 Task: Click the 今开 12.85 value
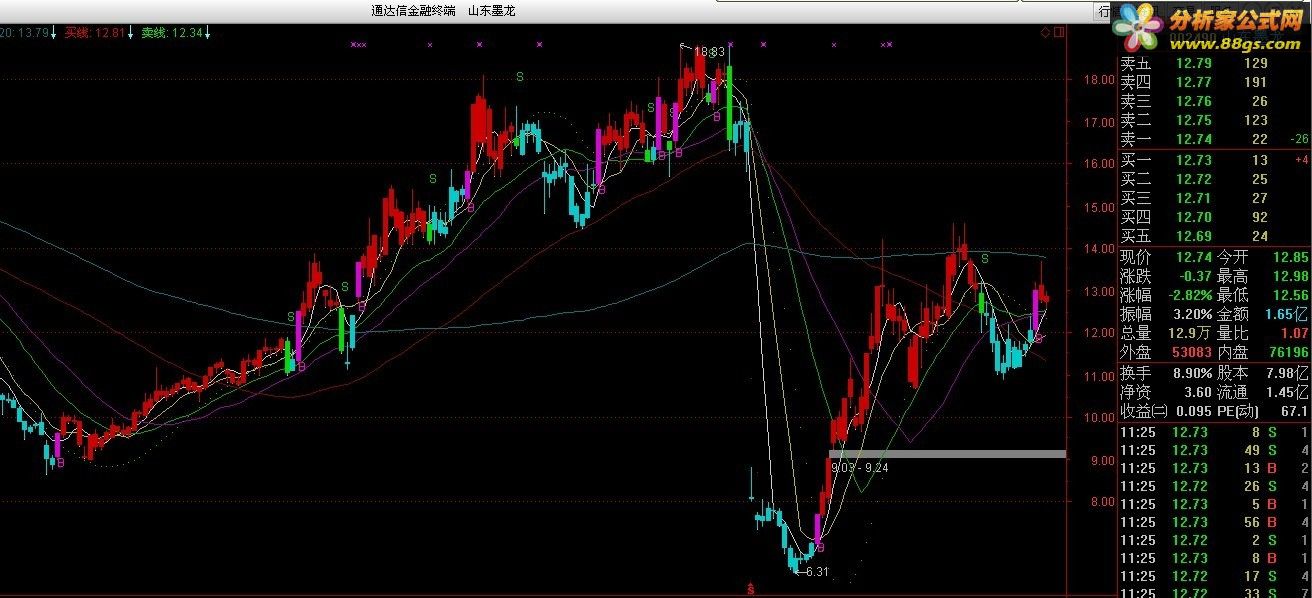(x=1291, y=257)
